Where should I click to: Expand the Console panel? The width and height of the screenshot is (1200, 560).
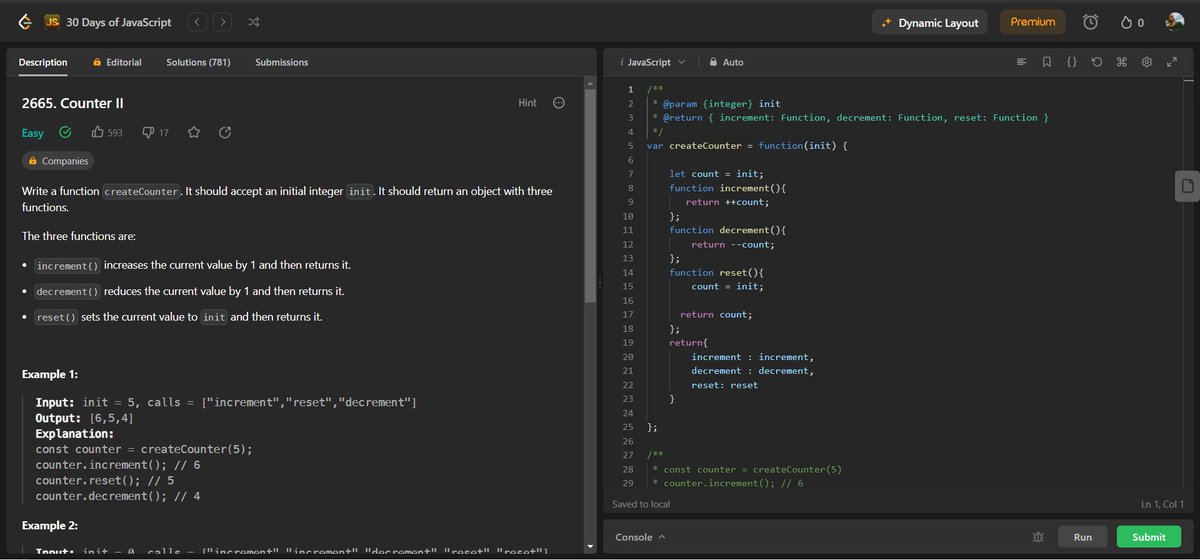(x=640, y=537)
